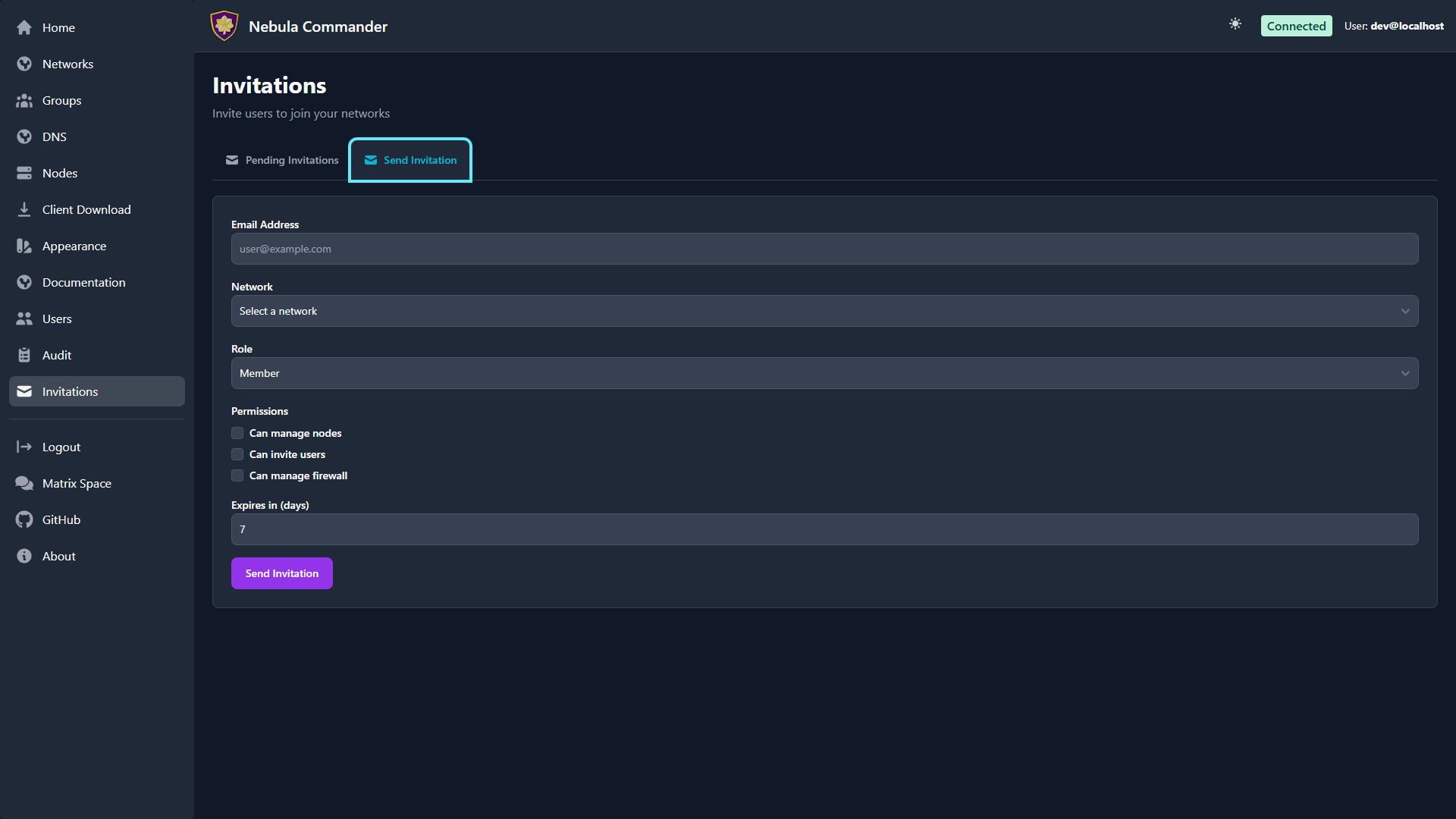Open Users from sidebar menu
Viewport: 1456px width, 819px height.
[x=97, y=318]
